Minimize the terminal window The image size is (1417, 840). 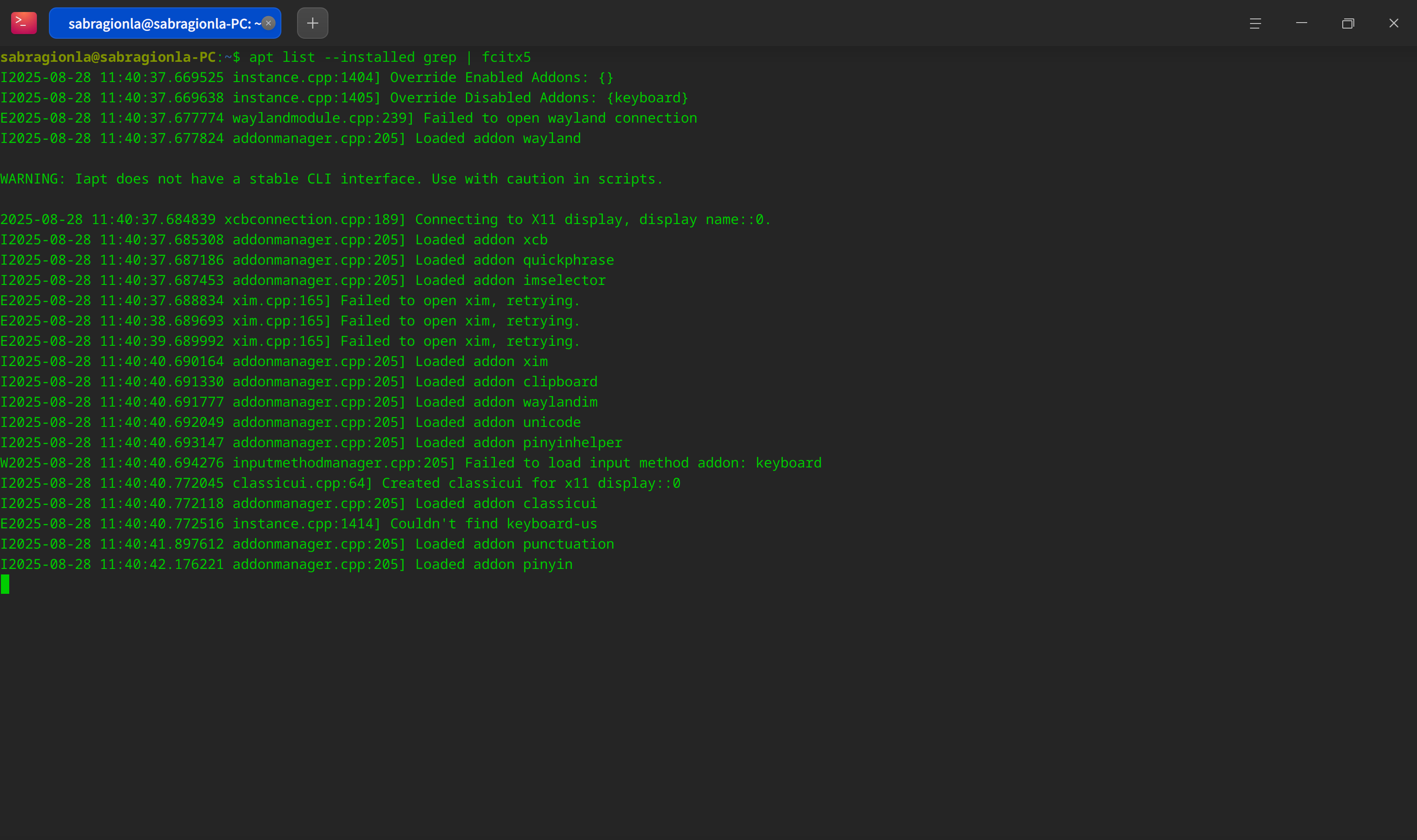pyautogui.click(x=1302, y=23)
